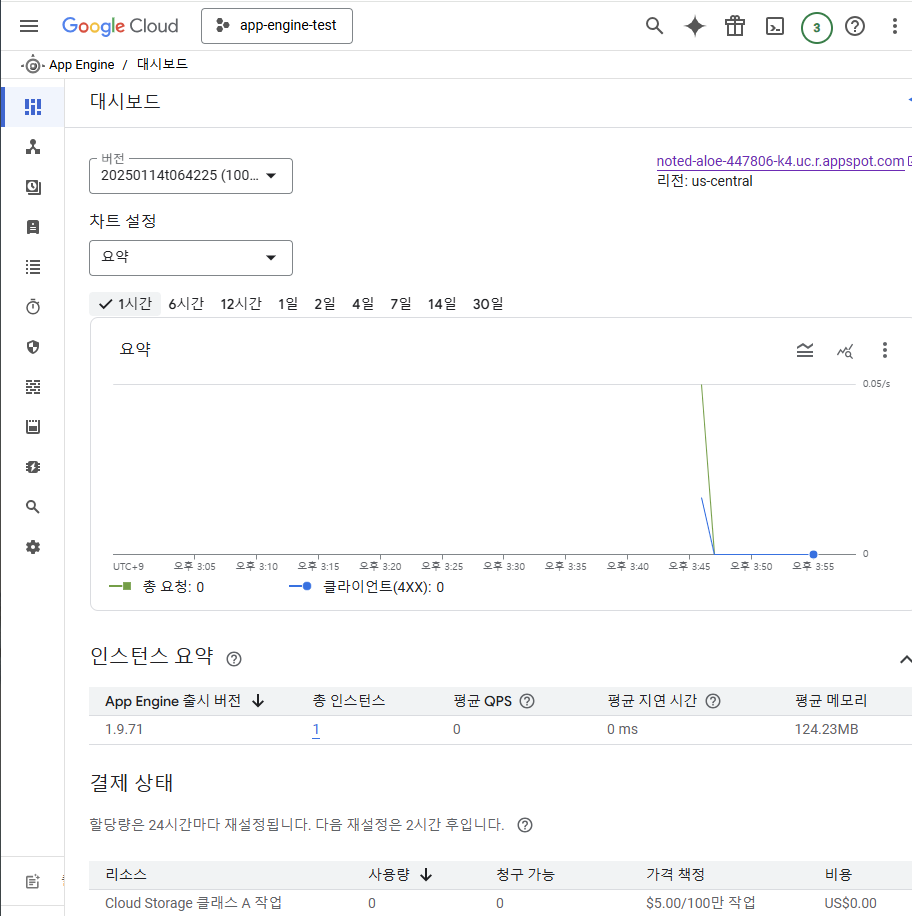Open 평균 QPS help icon
The image size is (912, 916).
[x=527, y=701]
